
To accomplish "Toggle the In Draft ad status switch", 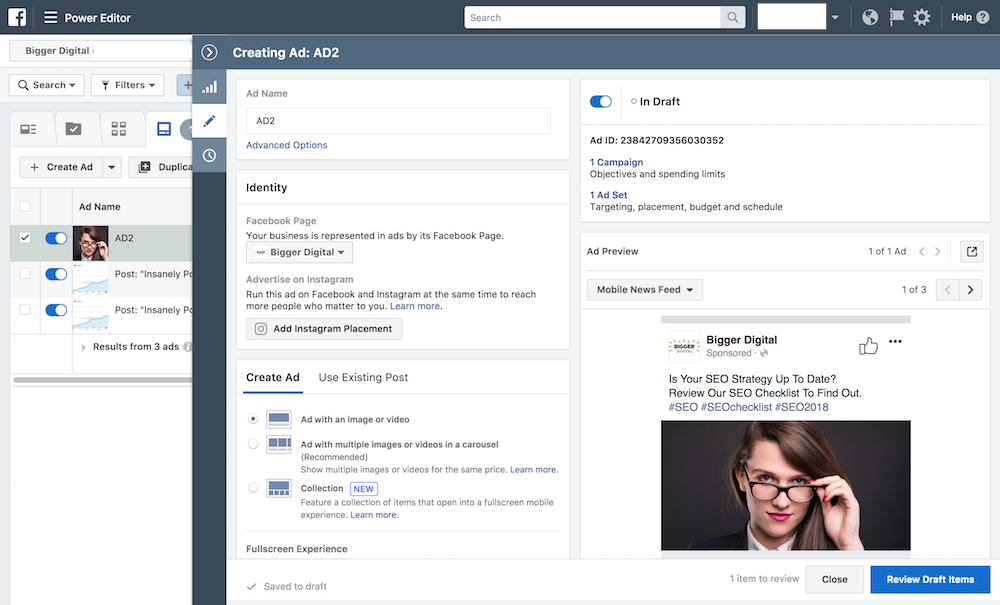I will point(601,101).
